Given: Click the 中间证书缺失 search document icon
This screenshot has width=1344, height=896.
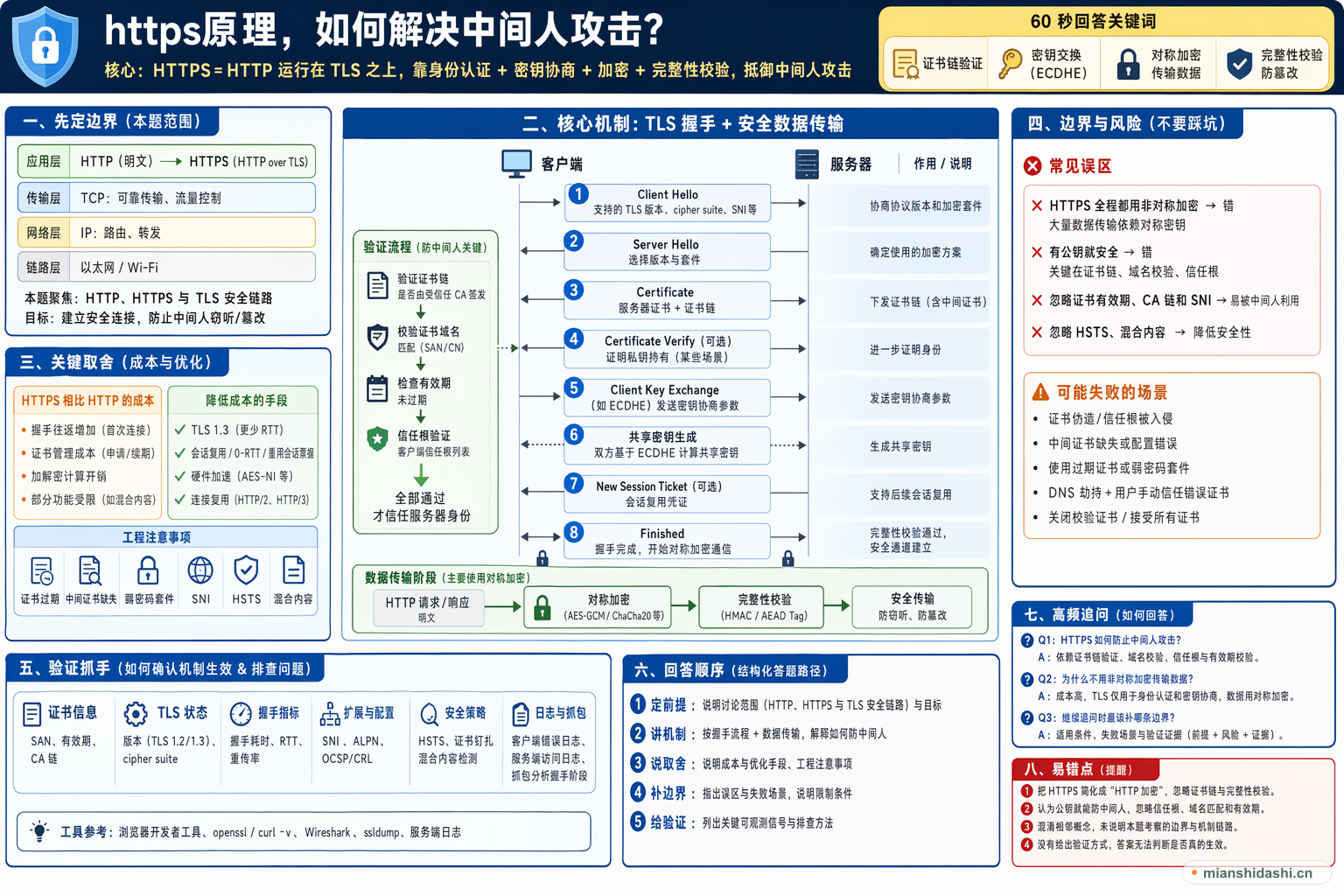Looking at the screenshot, I should pos(90,570).
